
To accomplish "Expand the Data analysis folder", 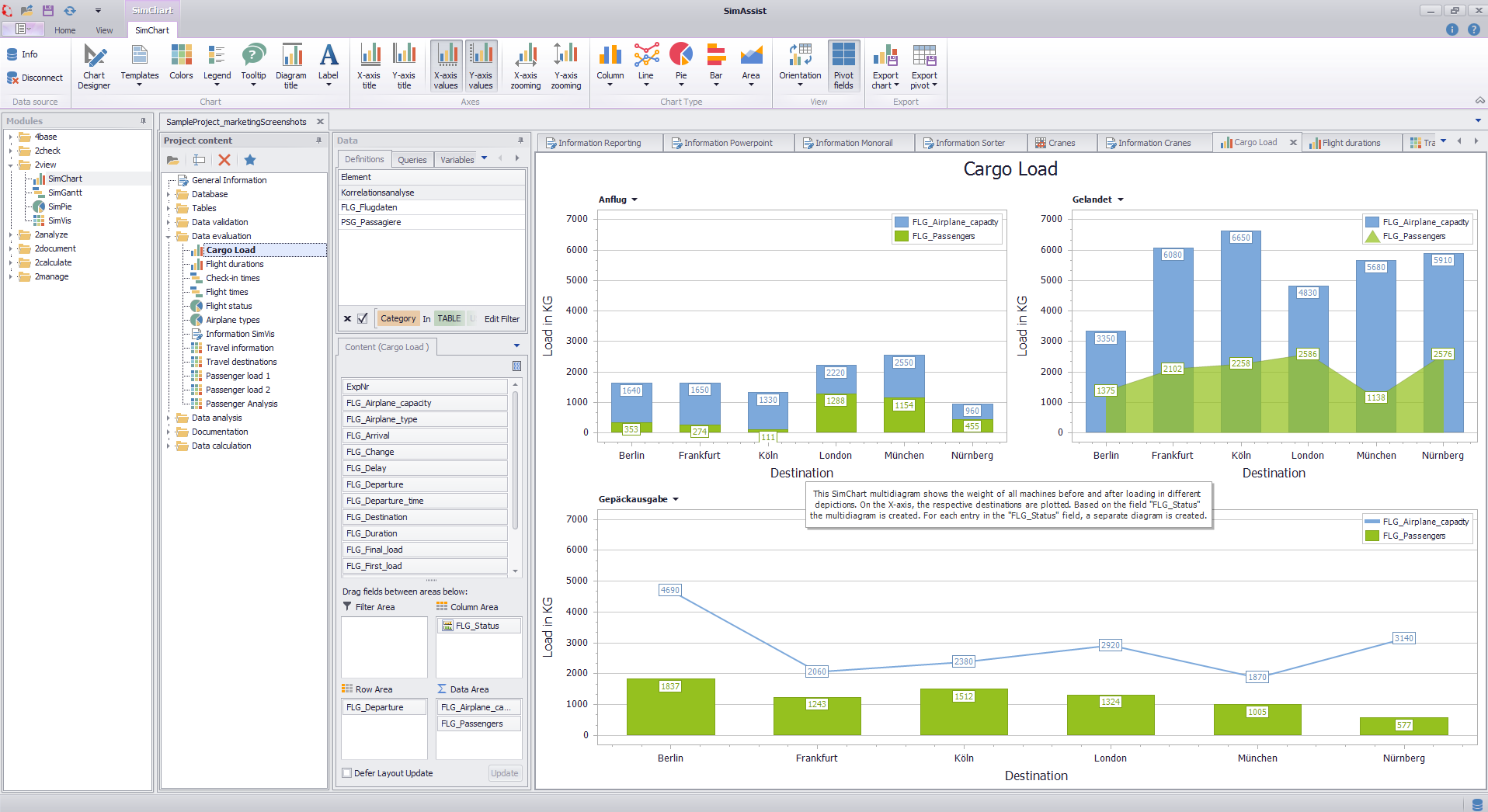I will [x=169, y=418].
